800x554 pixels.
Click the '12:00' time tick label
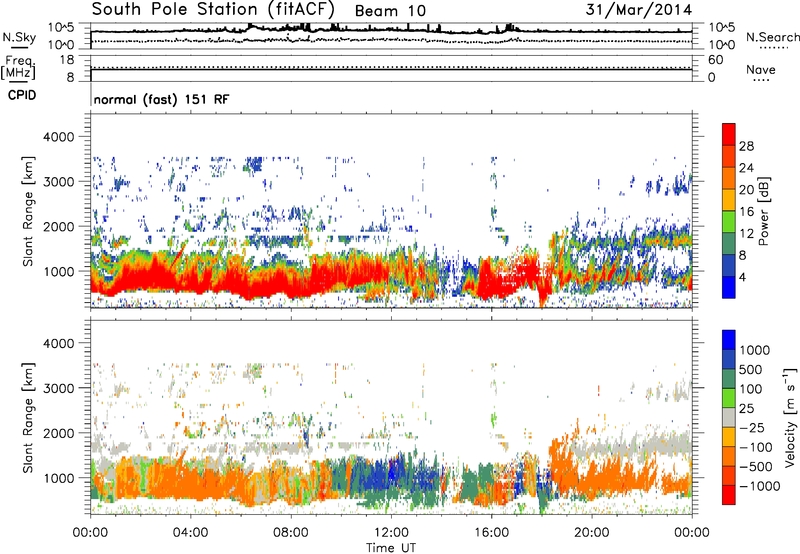tap(391, 533)
